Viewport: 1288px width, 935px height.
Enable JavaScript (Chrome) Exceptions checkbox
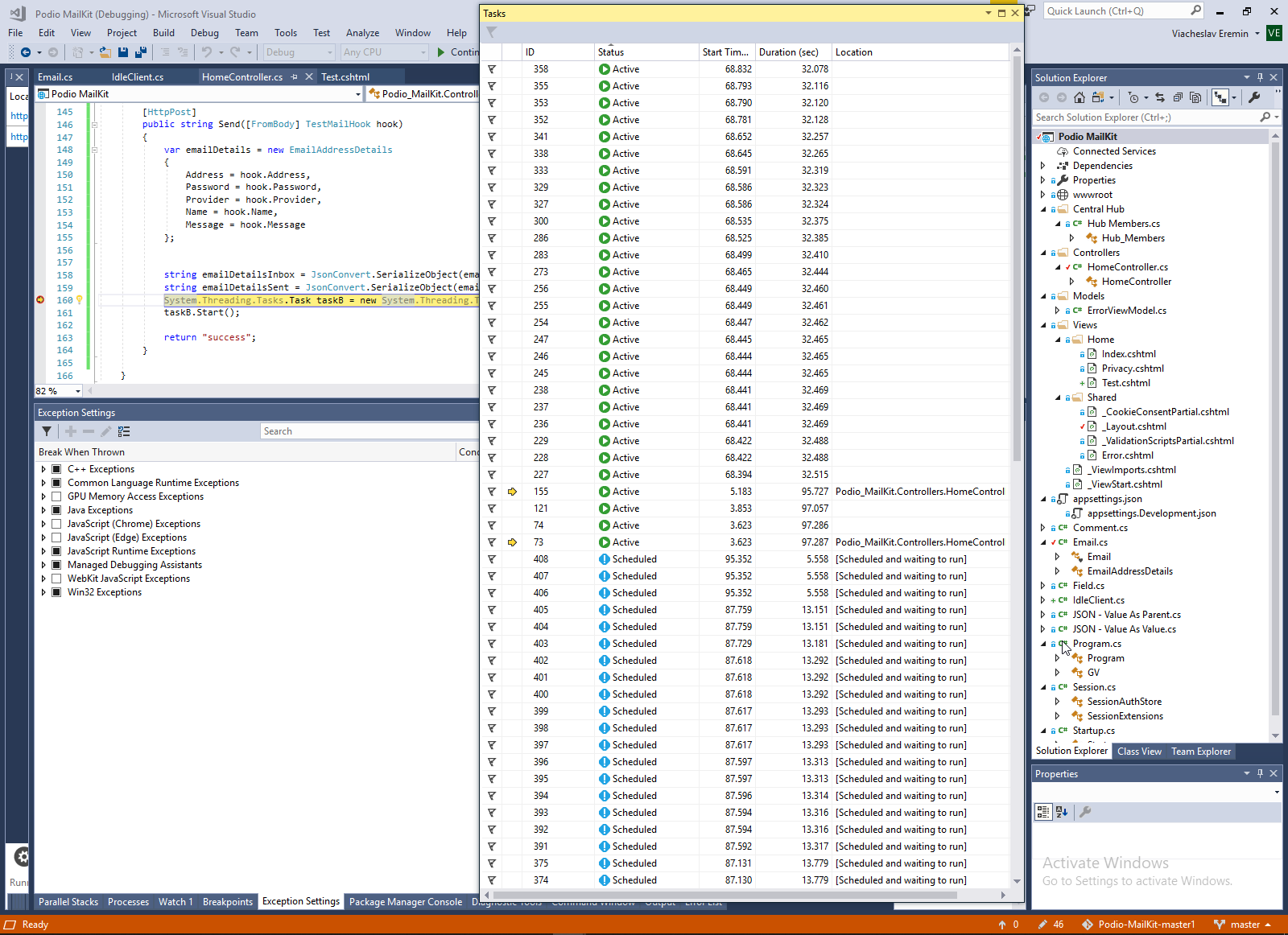56,524
